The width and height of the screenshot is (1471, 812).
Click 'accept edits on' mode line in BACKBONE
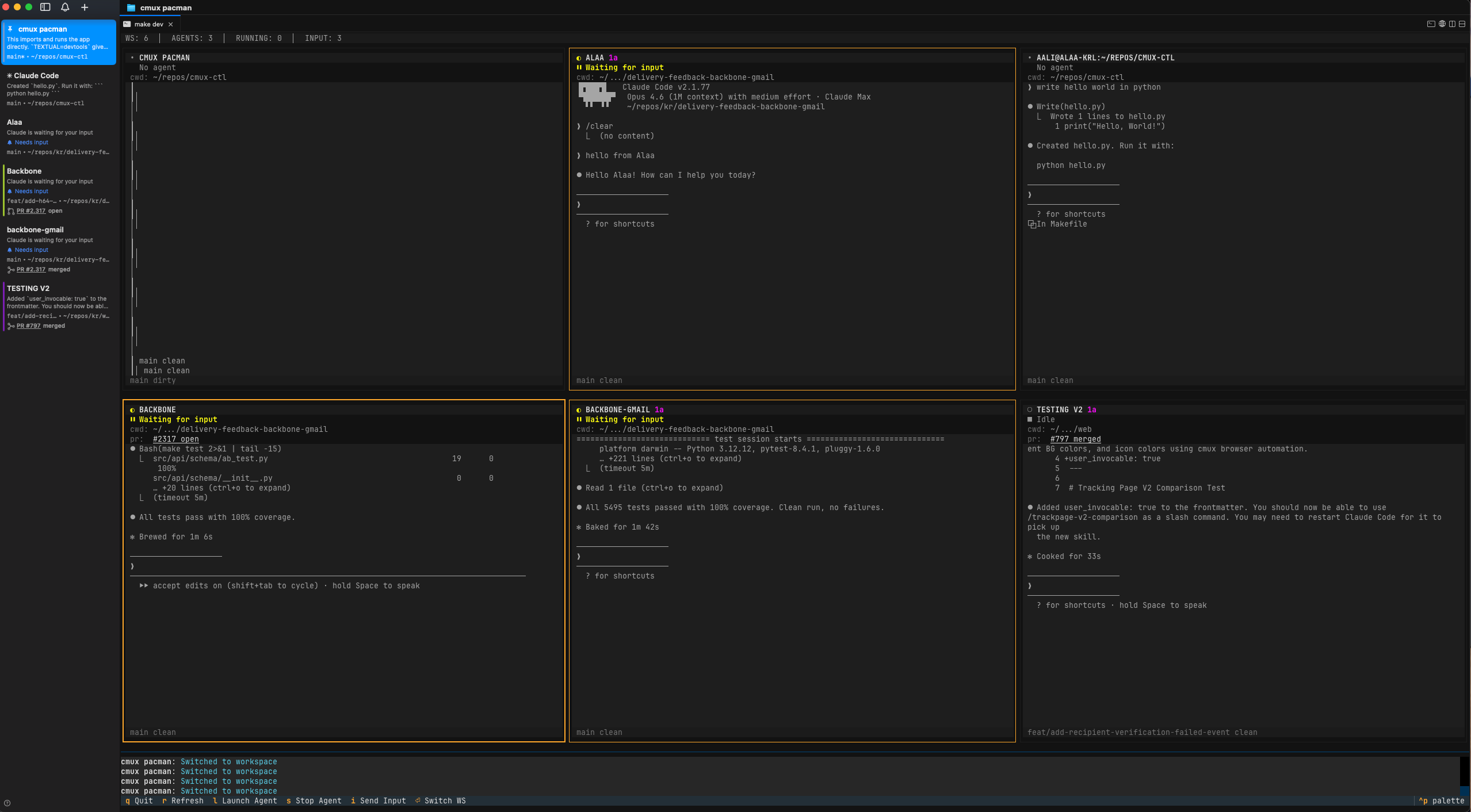coord(280,586)
